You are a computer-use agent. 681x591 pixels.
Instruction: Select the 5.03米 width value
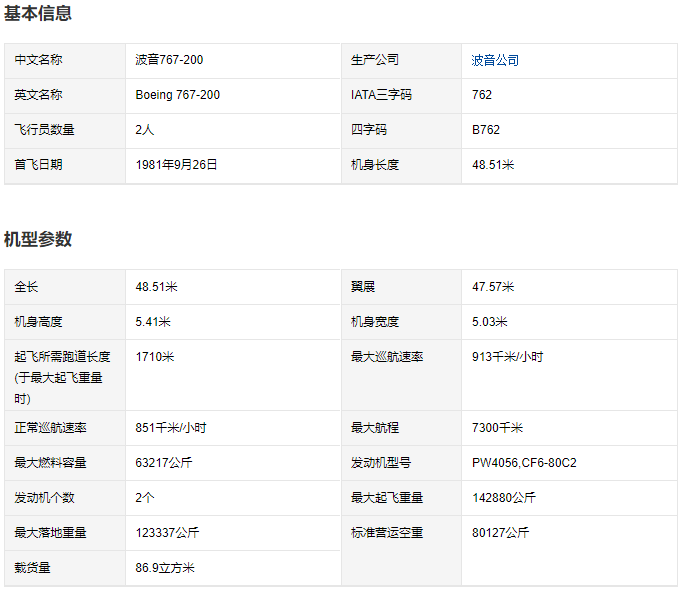pyautogui.click(x=489, y=322)
